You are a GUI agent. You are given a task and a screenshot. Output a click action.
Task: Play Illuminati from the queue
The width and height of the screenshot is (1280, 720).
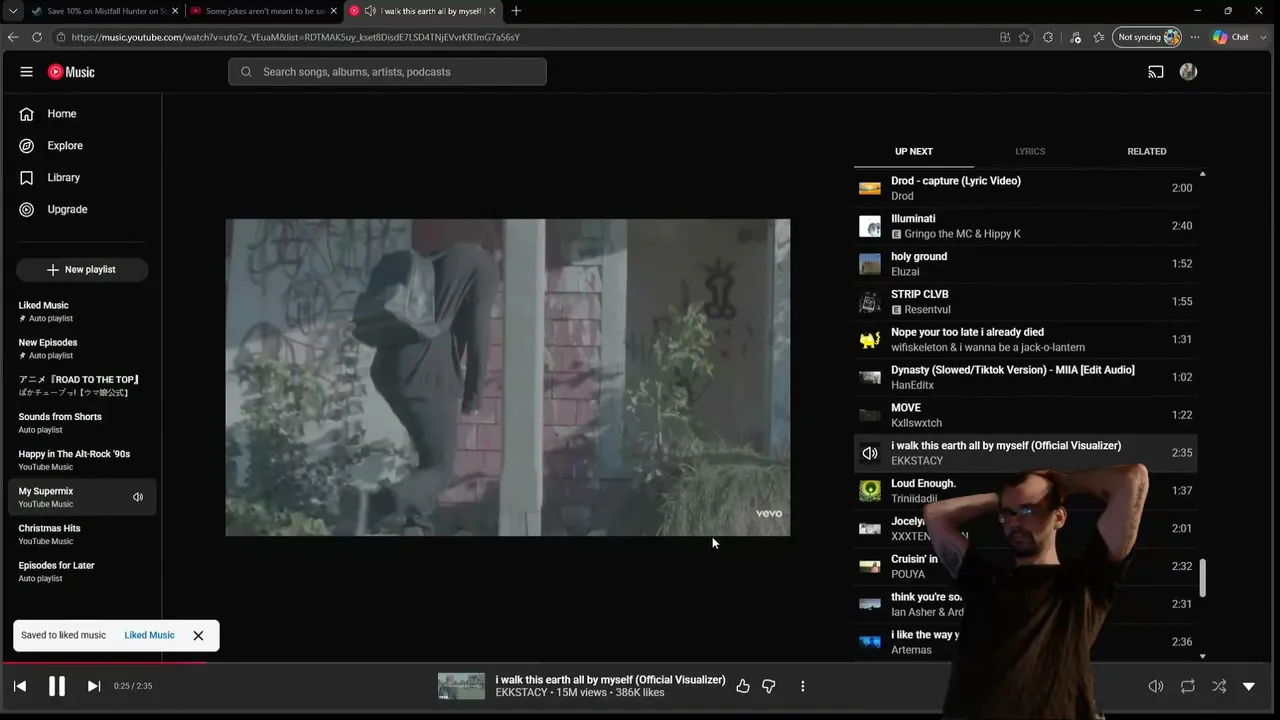(x=1026, y=226)
